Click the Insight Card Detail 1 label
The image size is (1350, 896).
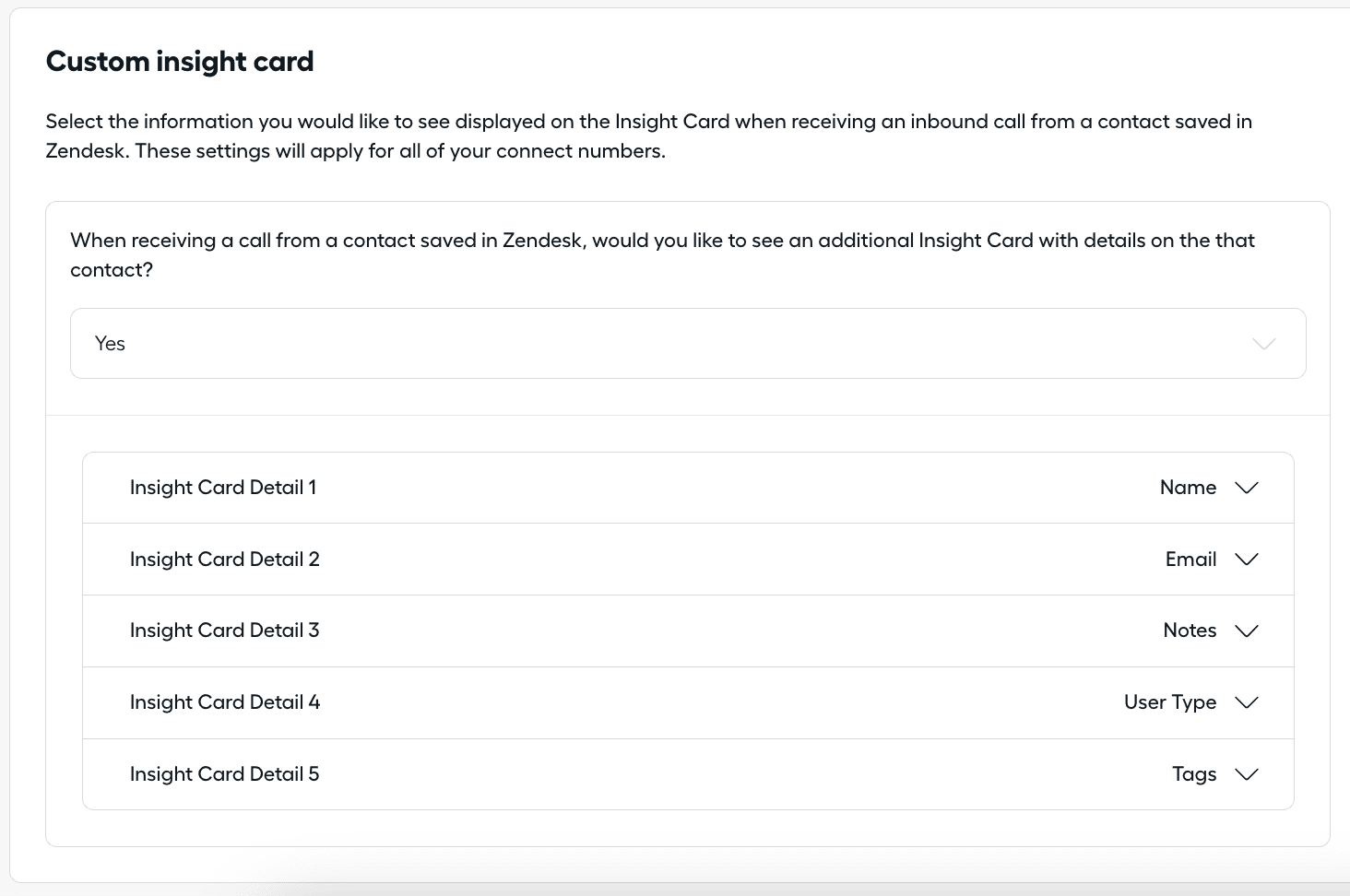[x=223, y=488]
